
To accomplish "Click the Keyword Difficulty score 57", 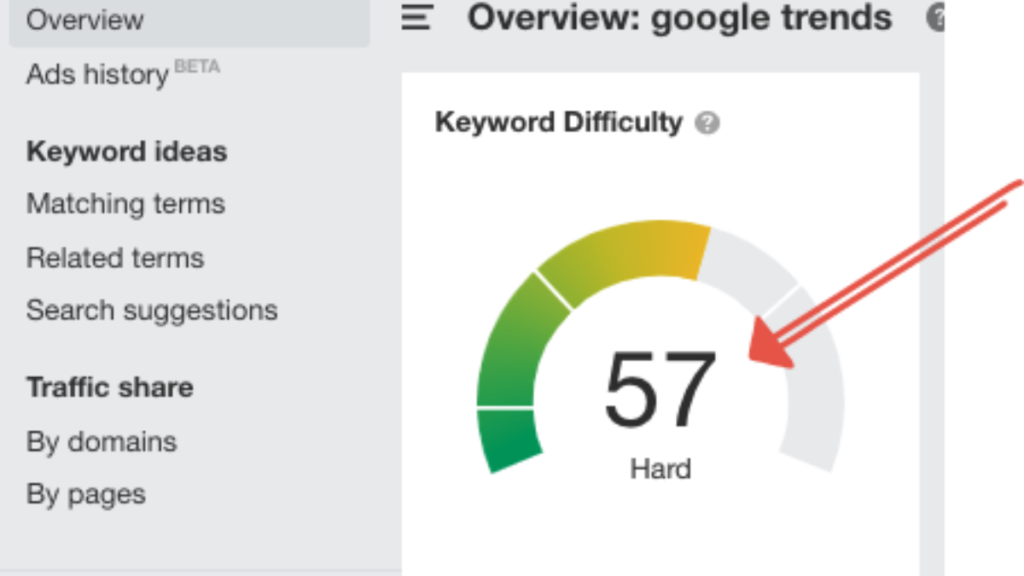I will coord(660,389).
